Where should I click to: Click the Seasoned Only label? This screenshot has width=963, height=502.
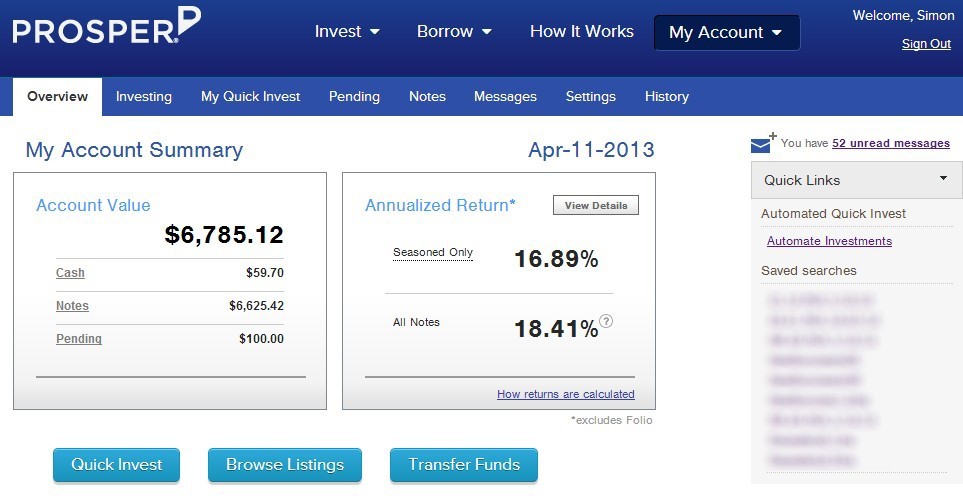[x=433, y=253]
